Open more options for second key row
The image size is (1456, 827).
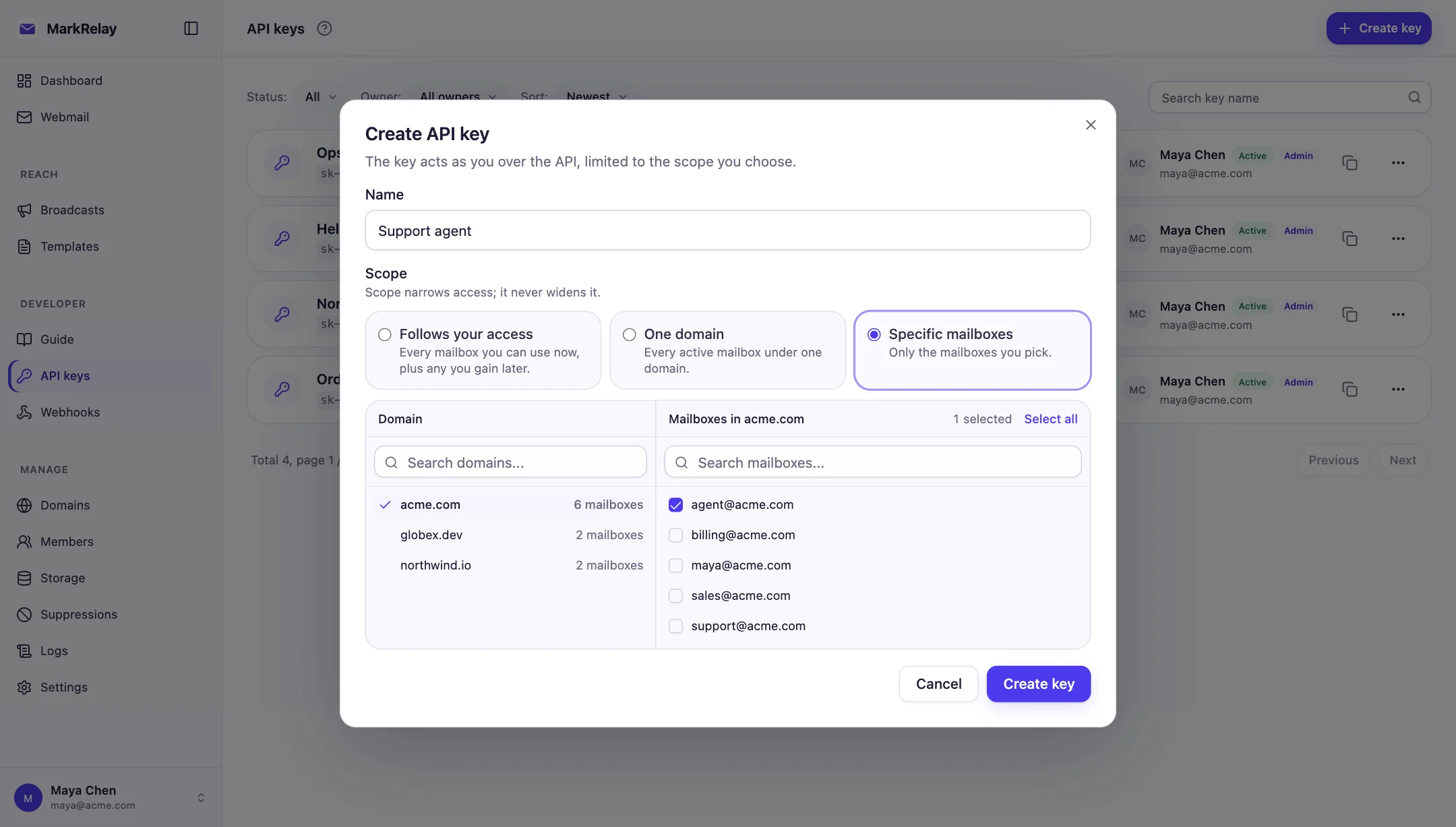coord(1398,239)
